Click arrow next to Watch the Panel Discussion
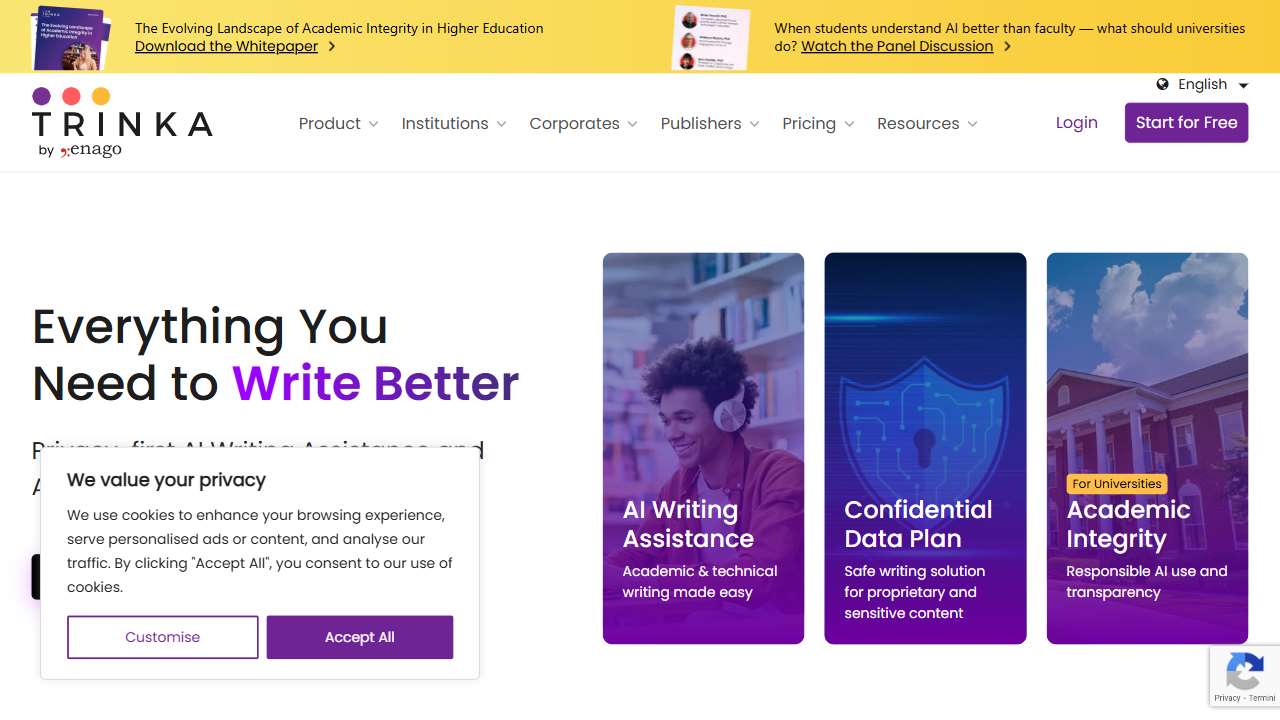 pos(1007,46)
